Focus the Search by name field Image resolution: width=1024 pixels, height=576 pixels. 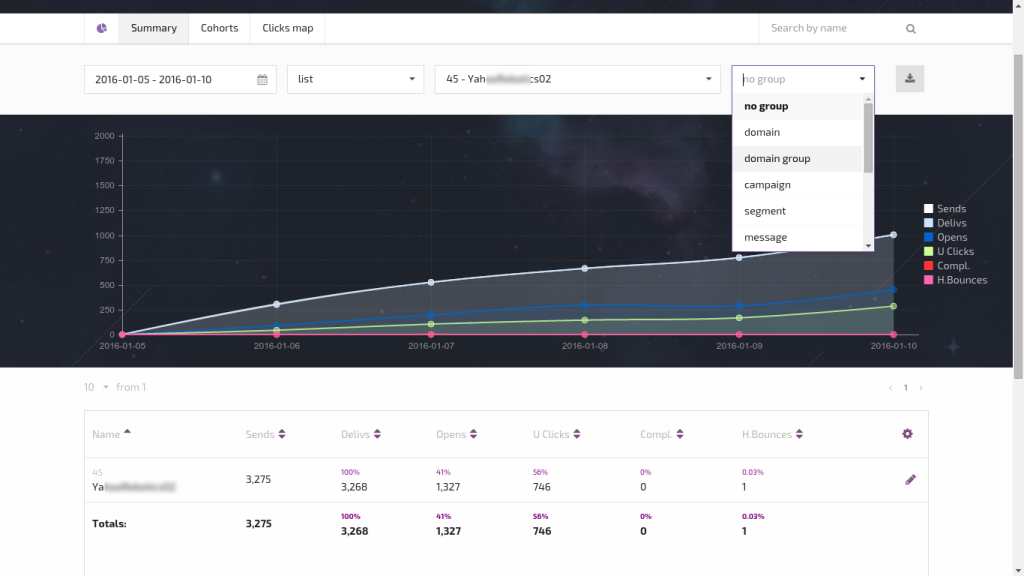point(833,28)
